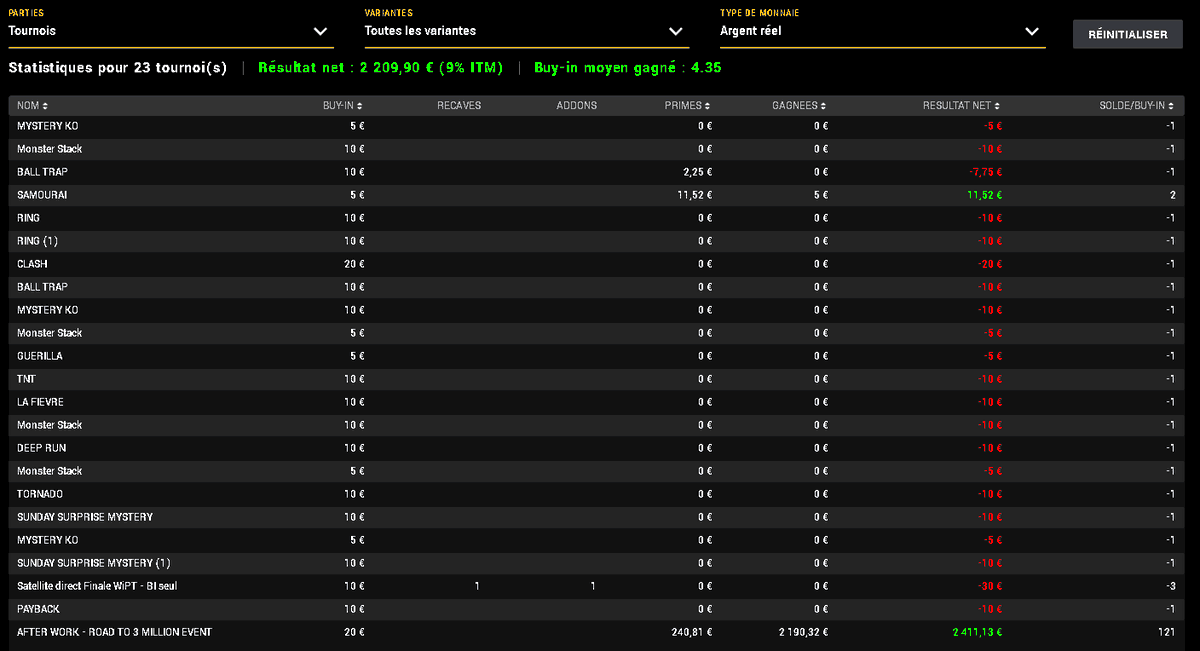The height and width of the screenshot is (651, 1200).
Task: Select the Satellite direct Finale WiPT row
Action: coord(596,586)
